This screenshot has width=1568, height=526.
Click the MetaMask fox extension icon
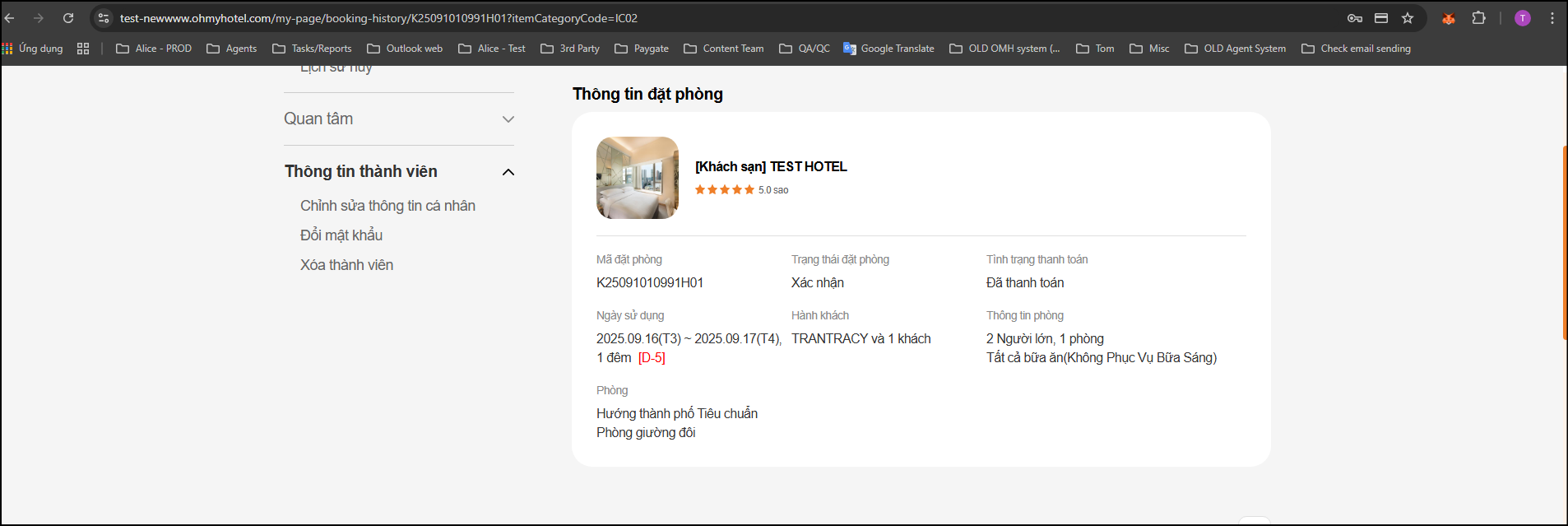point(1449,18)
